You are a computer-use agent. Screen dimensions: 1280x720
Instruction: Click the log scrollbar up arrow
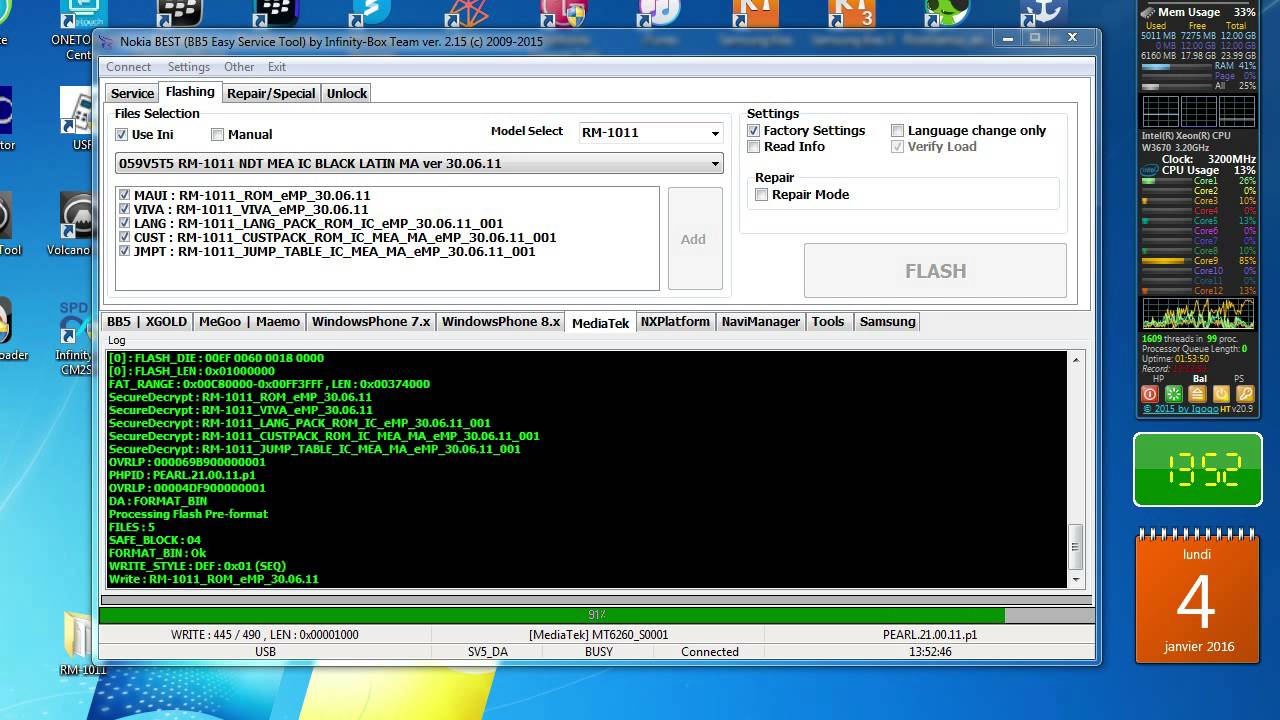click(1077, 359)
